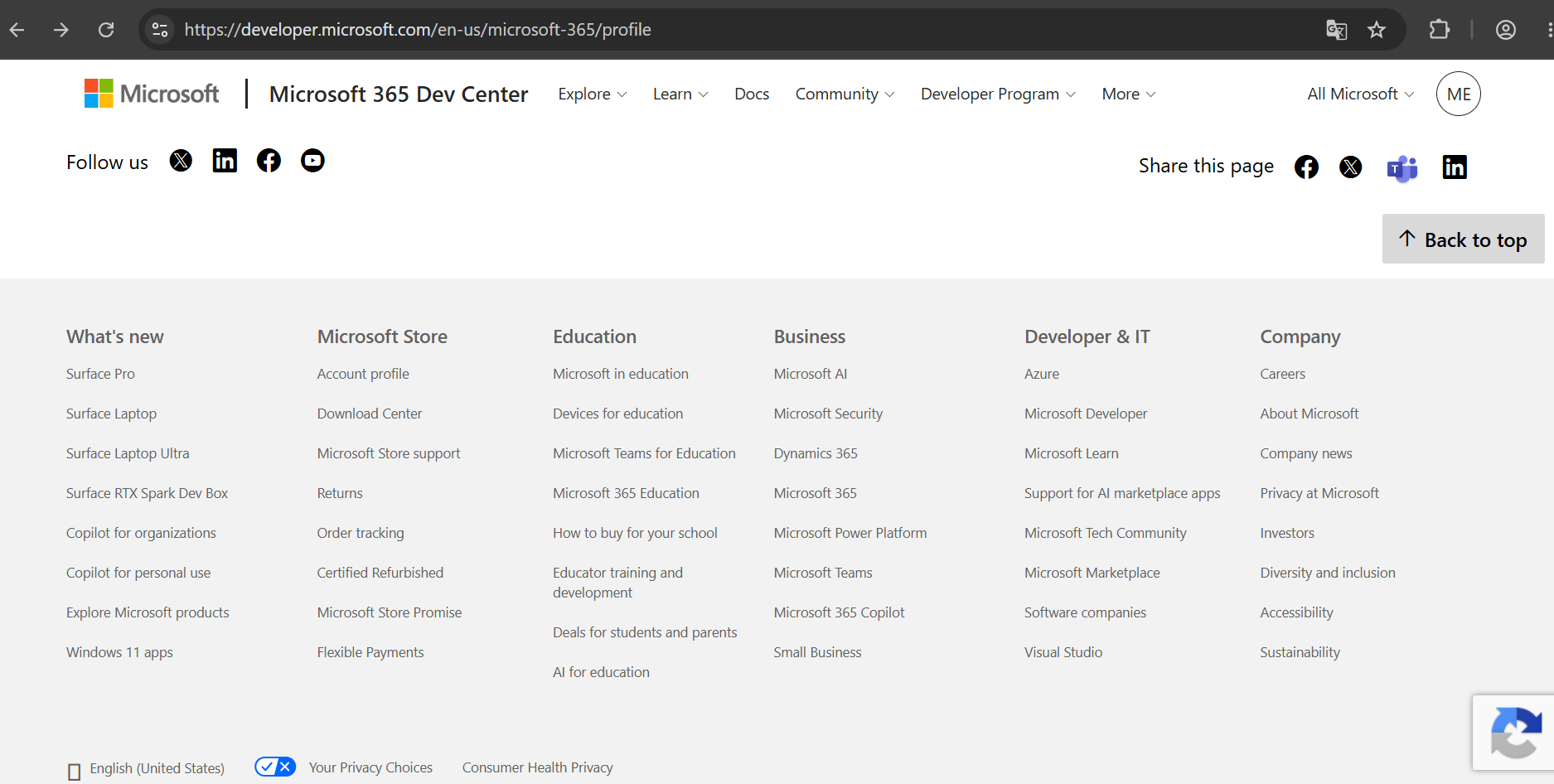Open the Docs menu item

pos(752,94)
